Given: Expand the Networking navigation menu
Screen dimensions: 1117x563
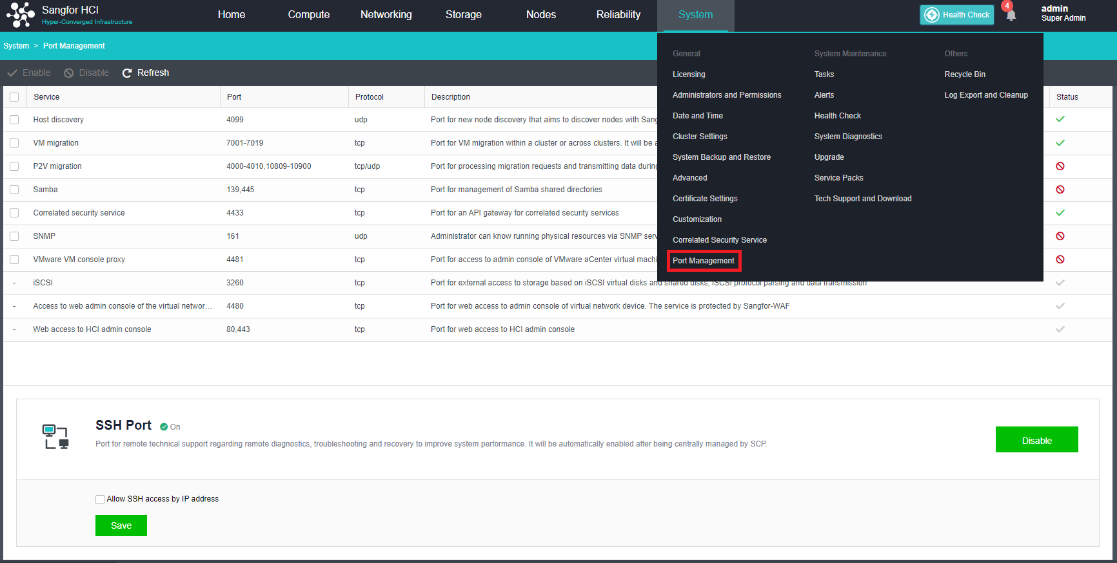Looking at the screenshot, I should click(386, 15).
